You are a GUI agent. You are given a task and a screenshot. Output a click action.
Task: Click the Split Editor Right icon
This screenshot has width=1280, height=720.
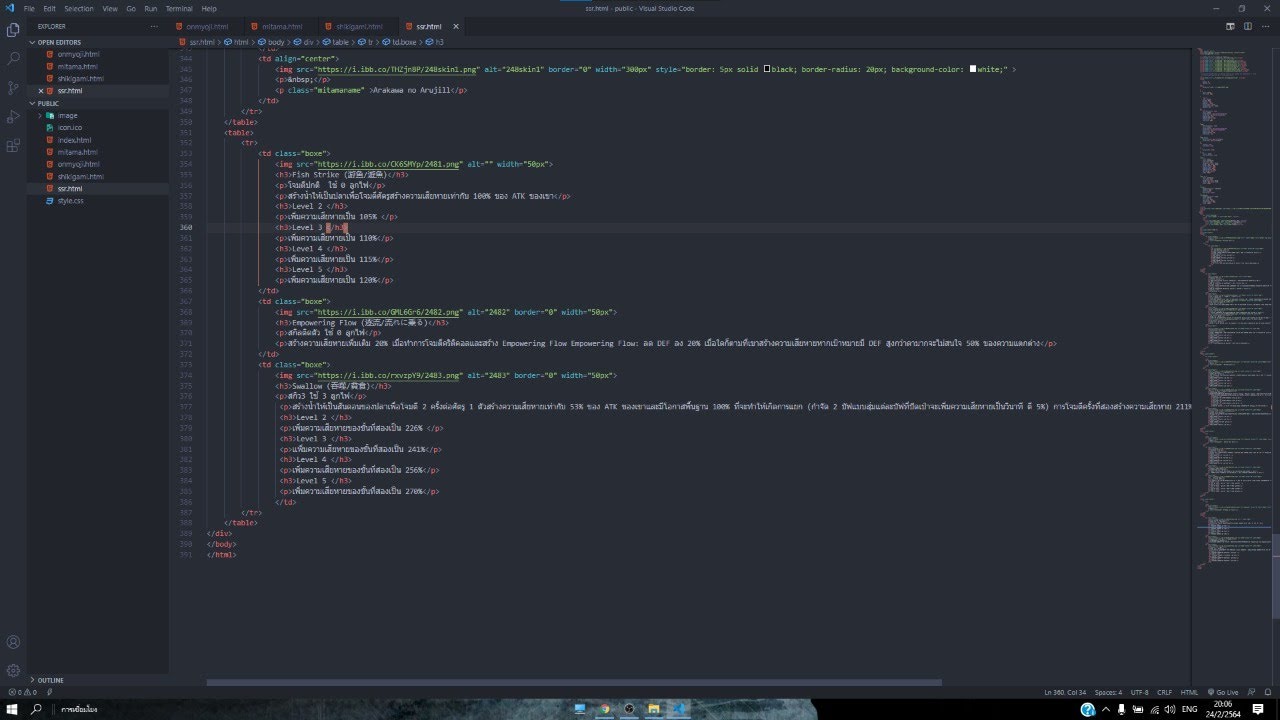click(1248, 26)
